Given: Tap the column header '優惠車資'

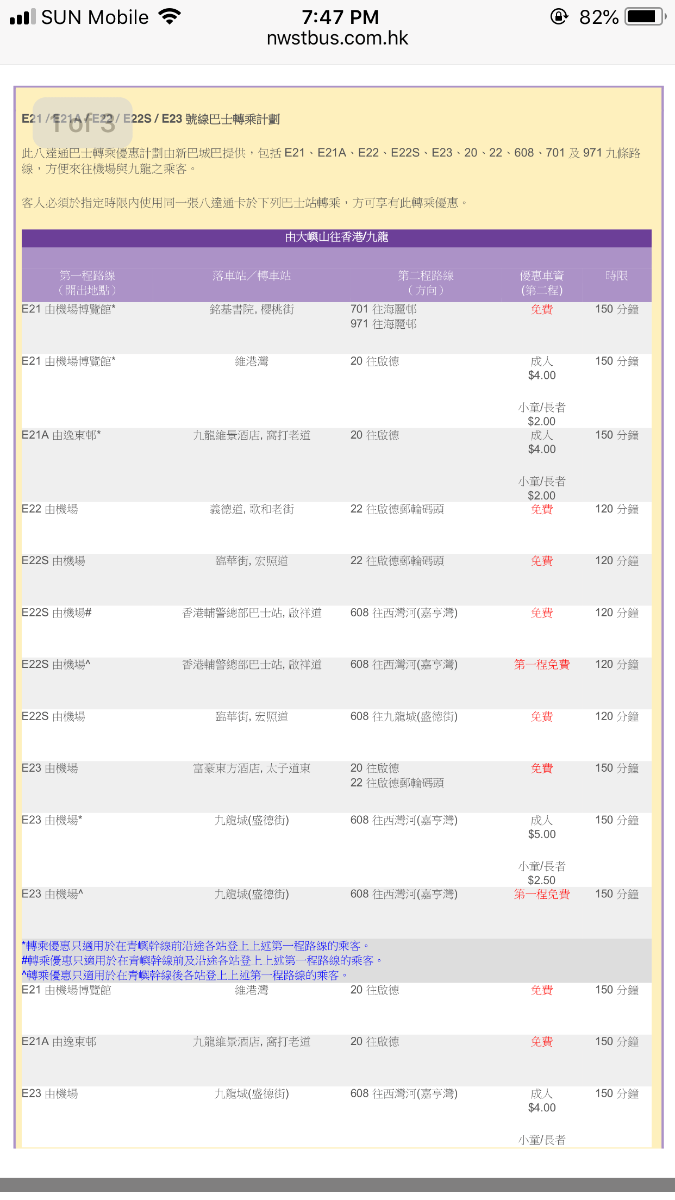Looking at the screenshot, I should tap(542, 275).
